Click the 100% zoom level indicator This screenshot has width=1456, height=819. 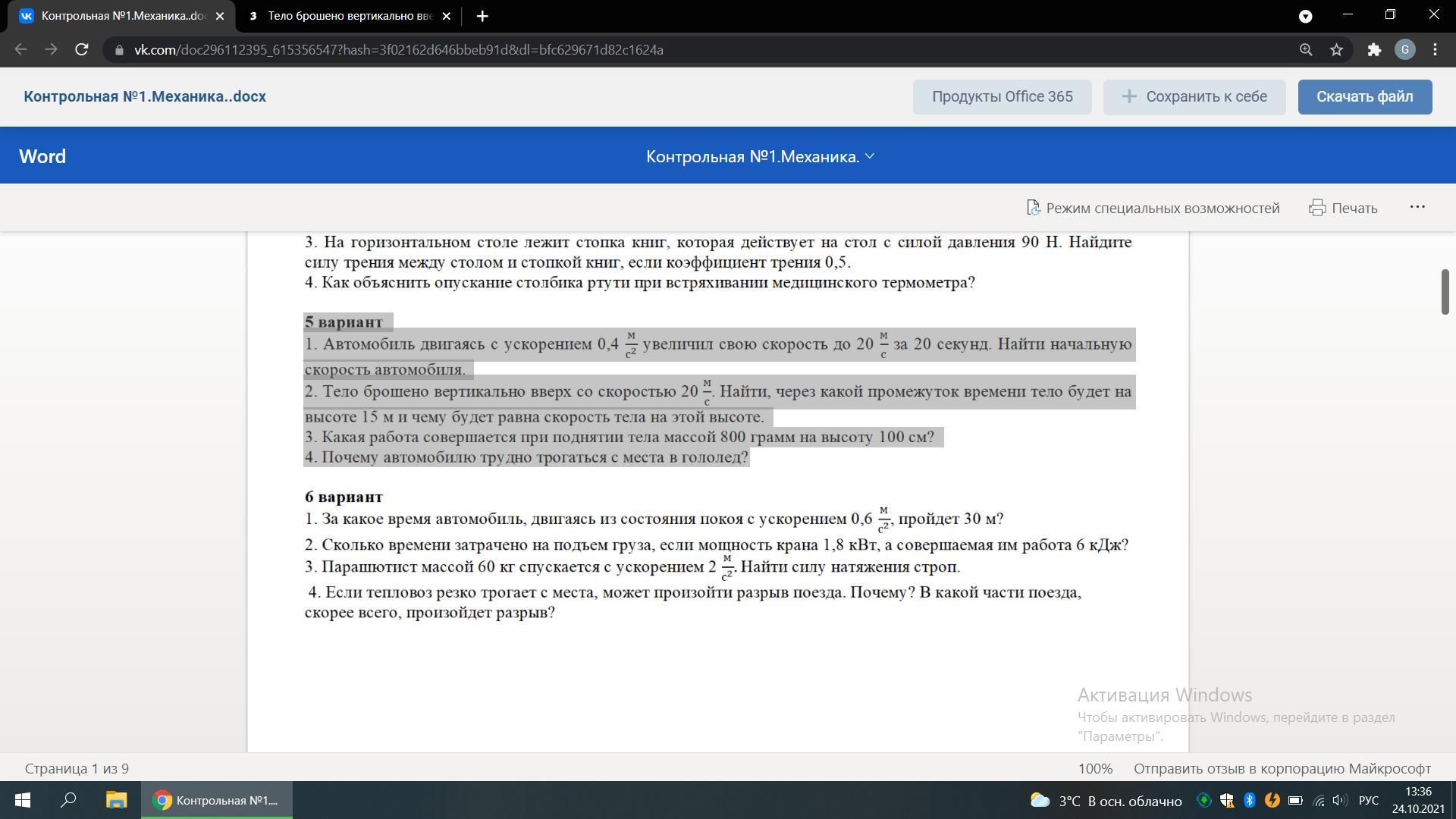tap(1095, 768)
